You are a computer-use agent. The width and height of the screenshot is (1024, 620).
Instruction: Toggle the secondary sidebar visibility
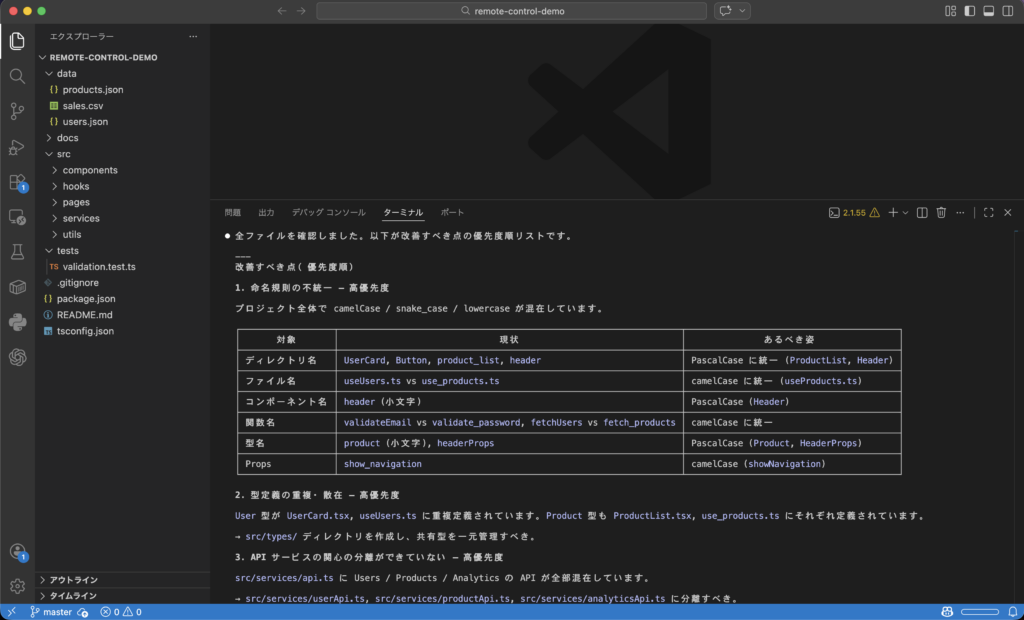pyautogui.click(x=1007, y=11)
